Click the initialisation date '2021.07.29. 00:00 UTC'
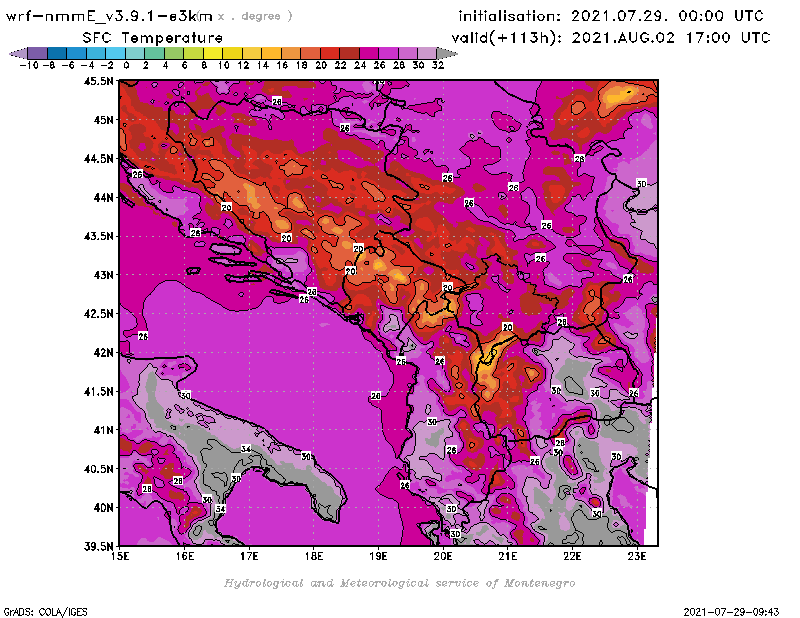800x618 pixels. point(667,16)
